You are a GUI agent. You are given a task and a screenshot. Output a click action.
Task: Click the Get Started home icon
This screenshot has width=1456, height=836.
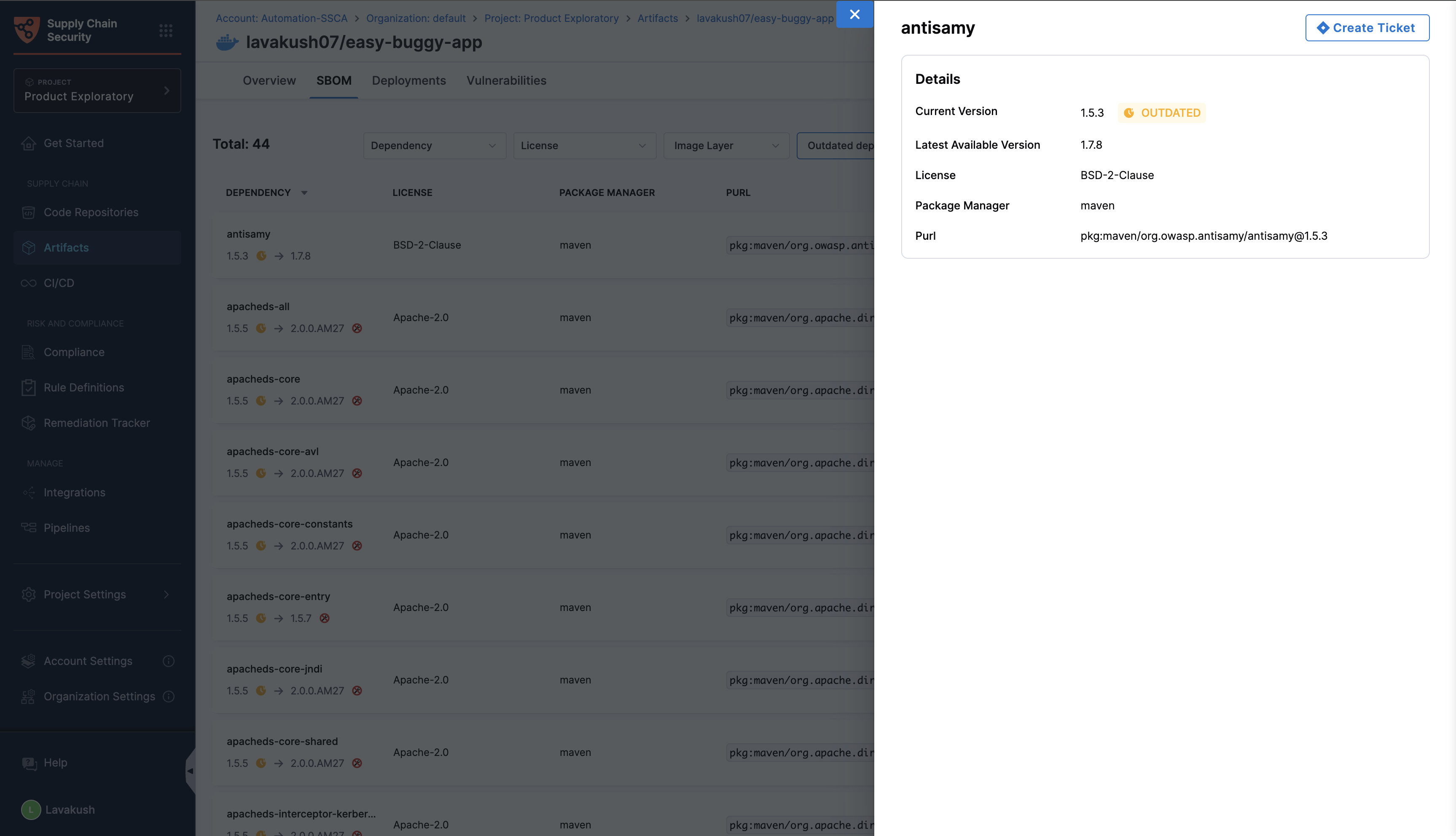tap(29, 144)
